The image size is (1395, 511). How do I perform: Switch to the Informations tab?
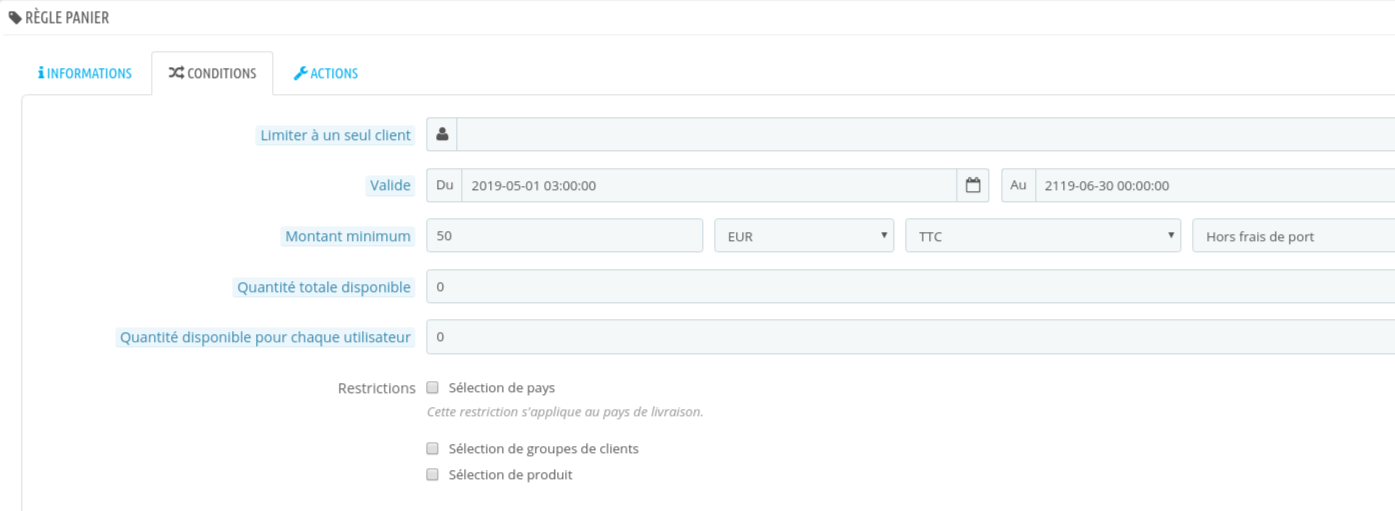85,74
